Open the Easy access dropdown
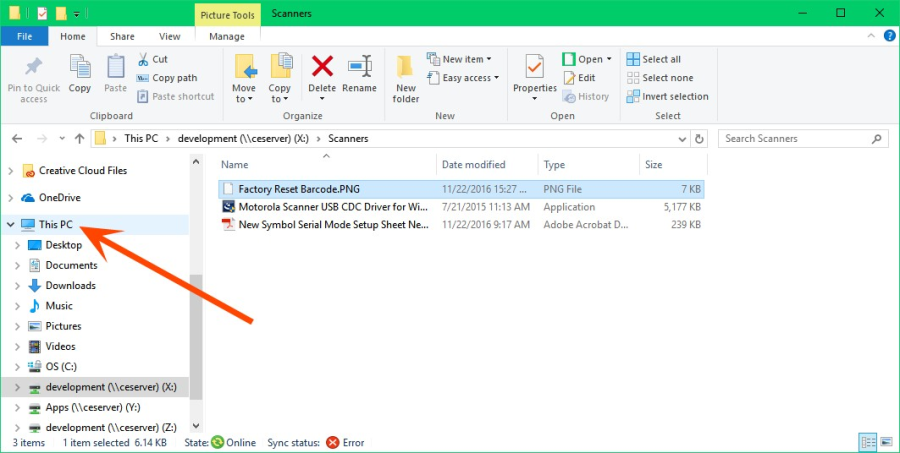 [465, 78]
